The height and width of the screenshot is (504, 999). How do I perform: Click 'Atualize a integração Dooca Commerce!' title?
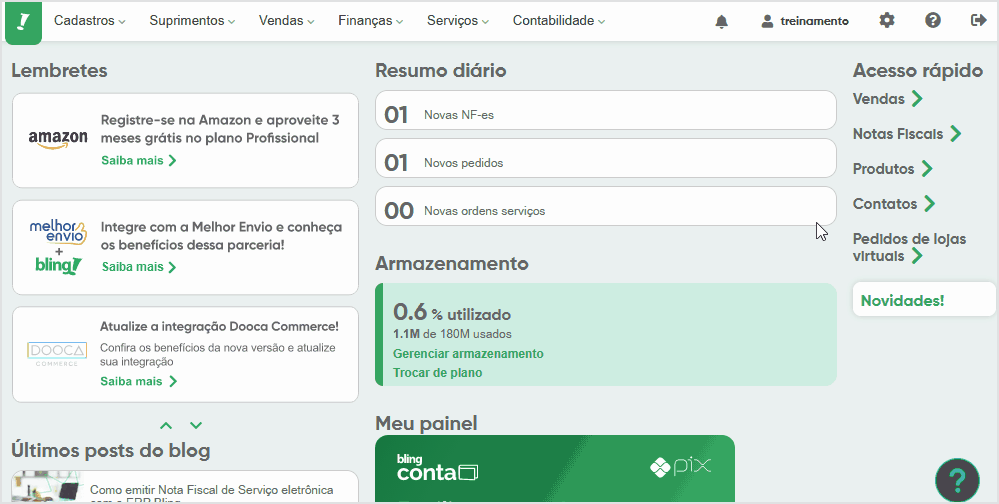pos(219,326)
